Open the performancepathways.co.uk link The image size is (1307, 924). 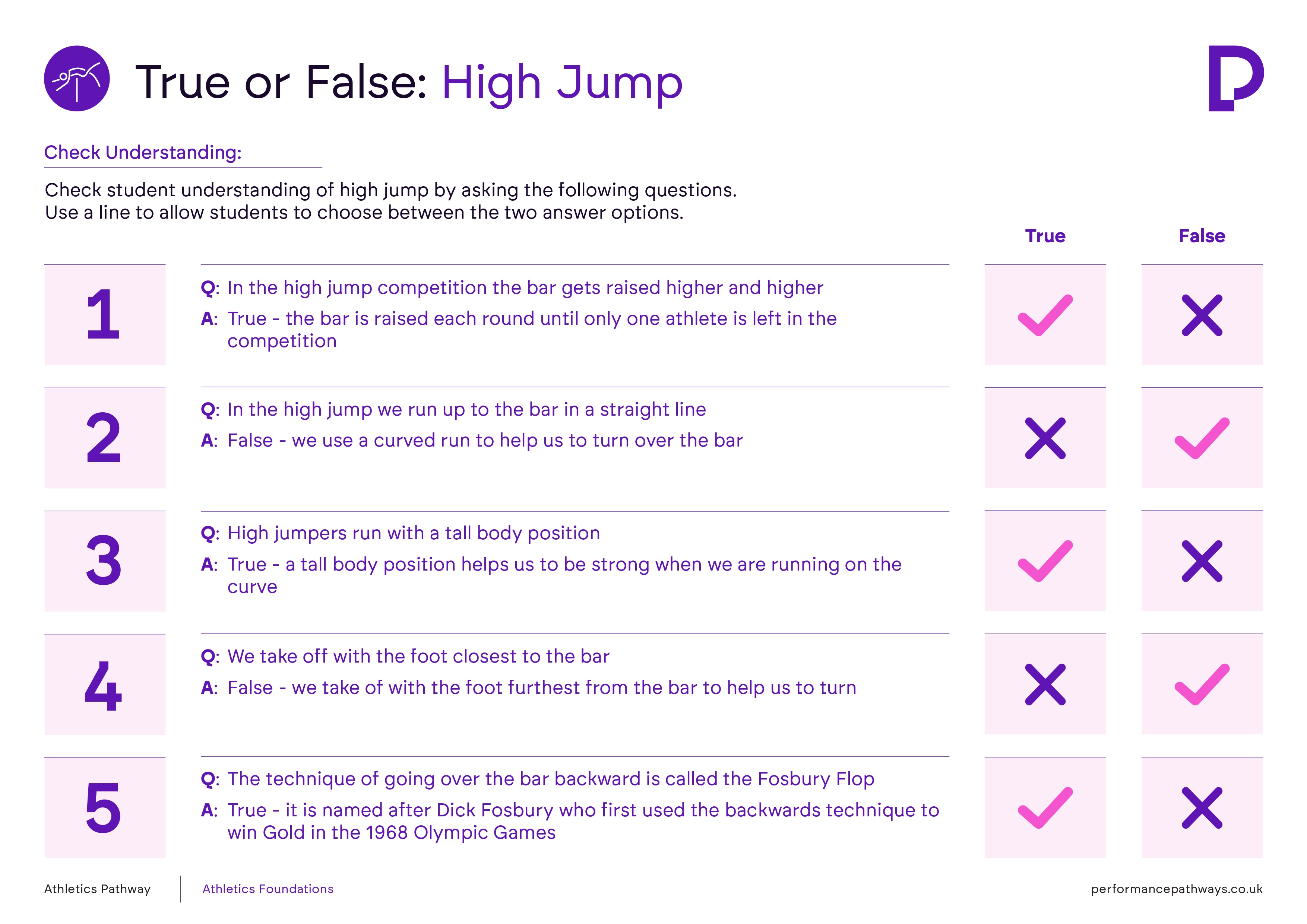pos(1177,889)
